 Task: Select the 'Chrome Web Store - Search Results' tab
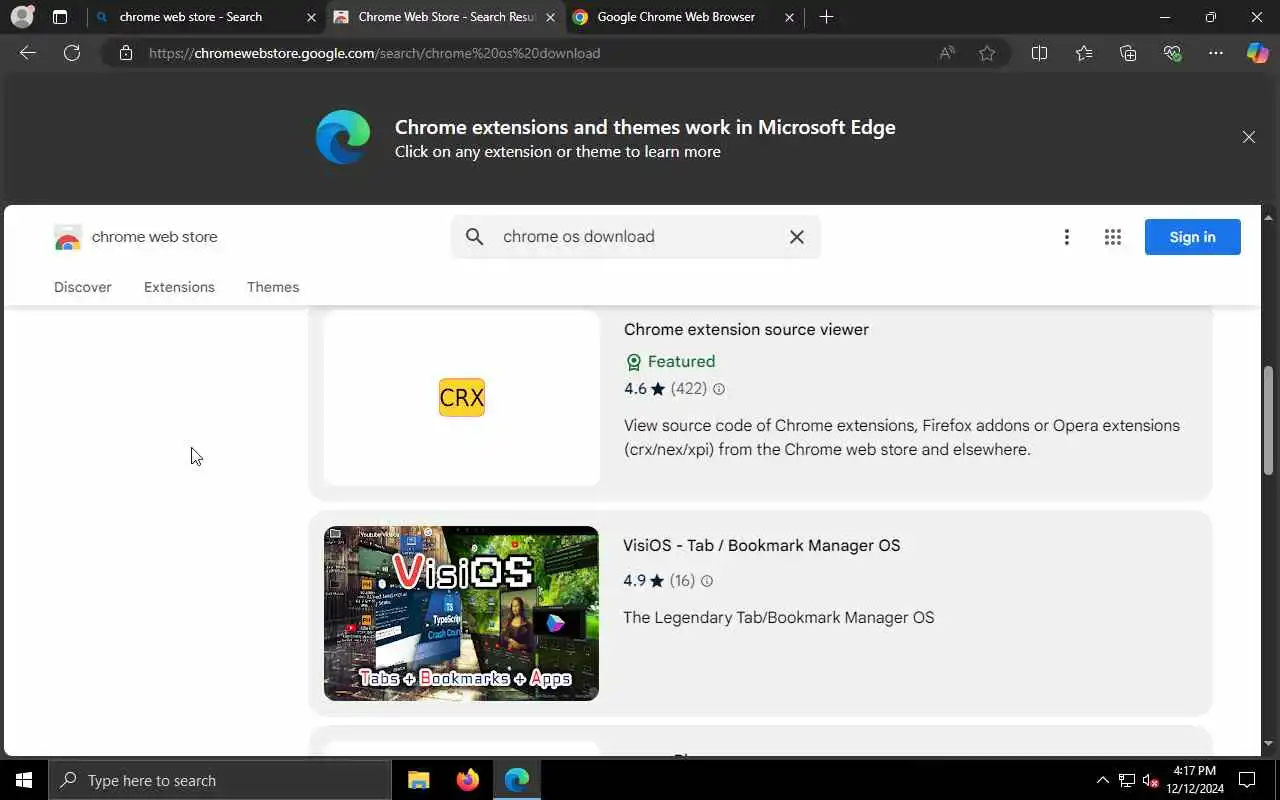pyautogui.click(x=445, y=17)
